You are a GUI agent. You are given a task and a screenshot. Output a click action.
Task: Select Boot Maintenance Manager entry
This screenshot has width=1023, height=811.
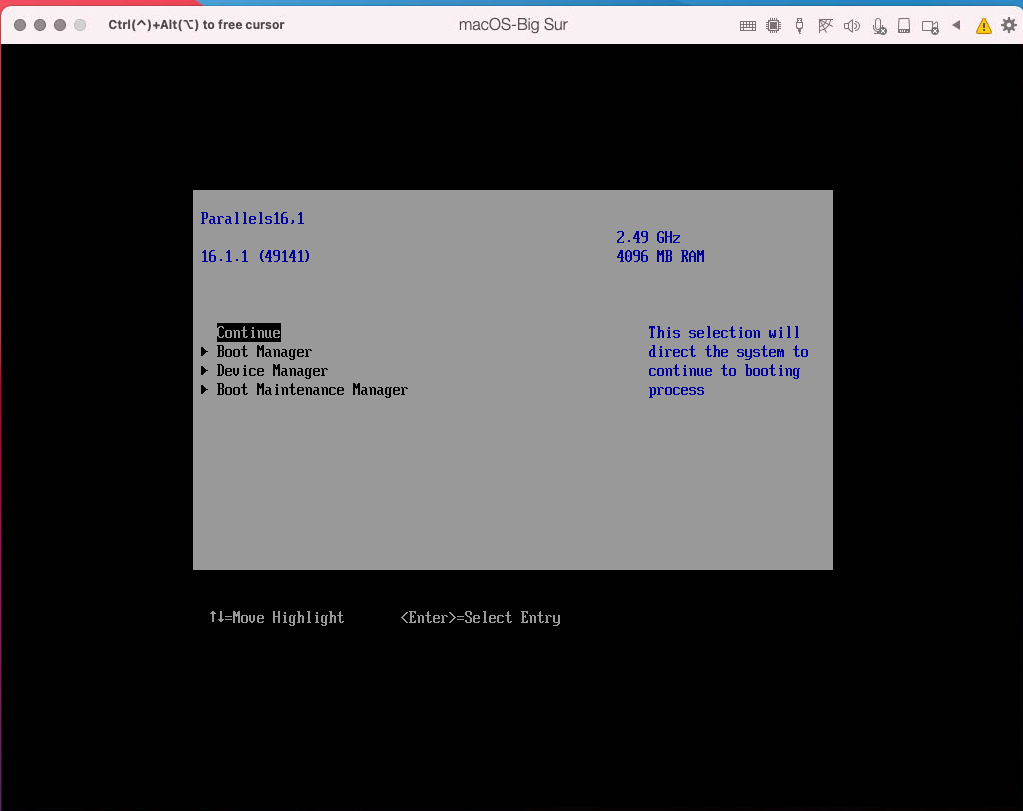(312, 390)
